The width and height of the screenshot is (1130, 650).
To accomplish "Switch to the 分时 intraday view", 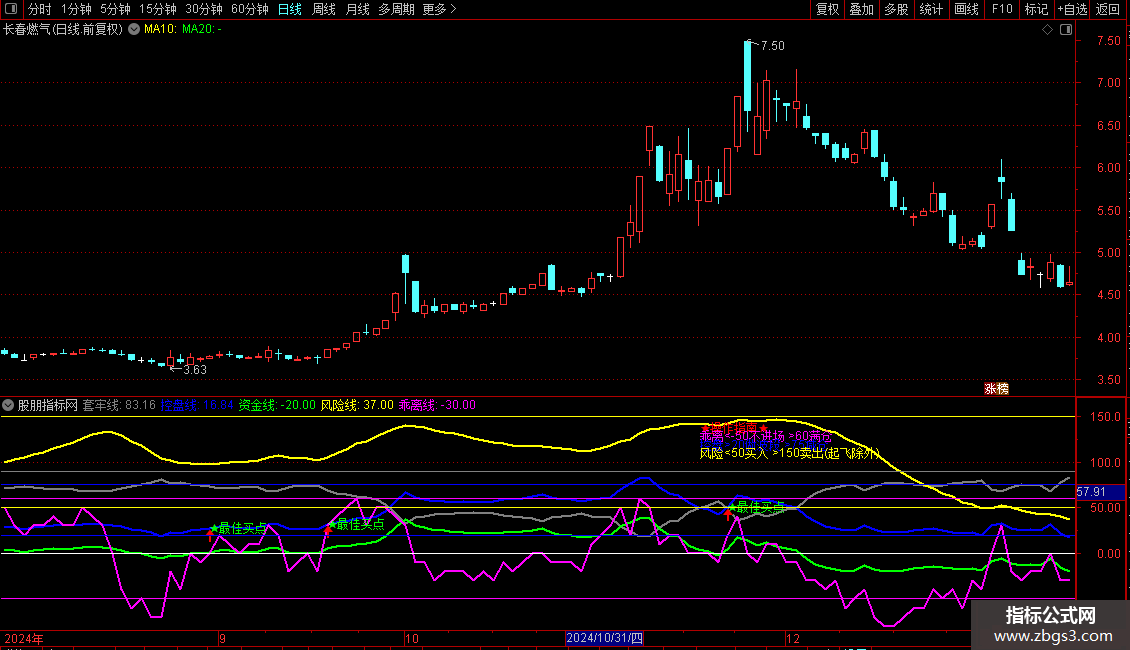I will tap(39, 9).
